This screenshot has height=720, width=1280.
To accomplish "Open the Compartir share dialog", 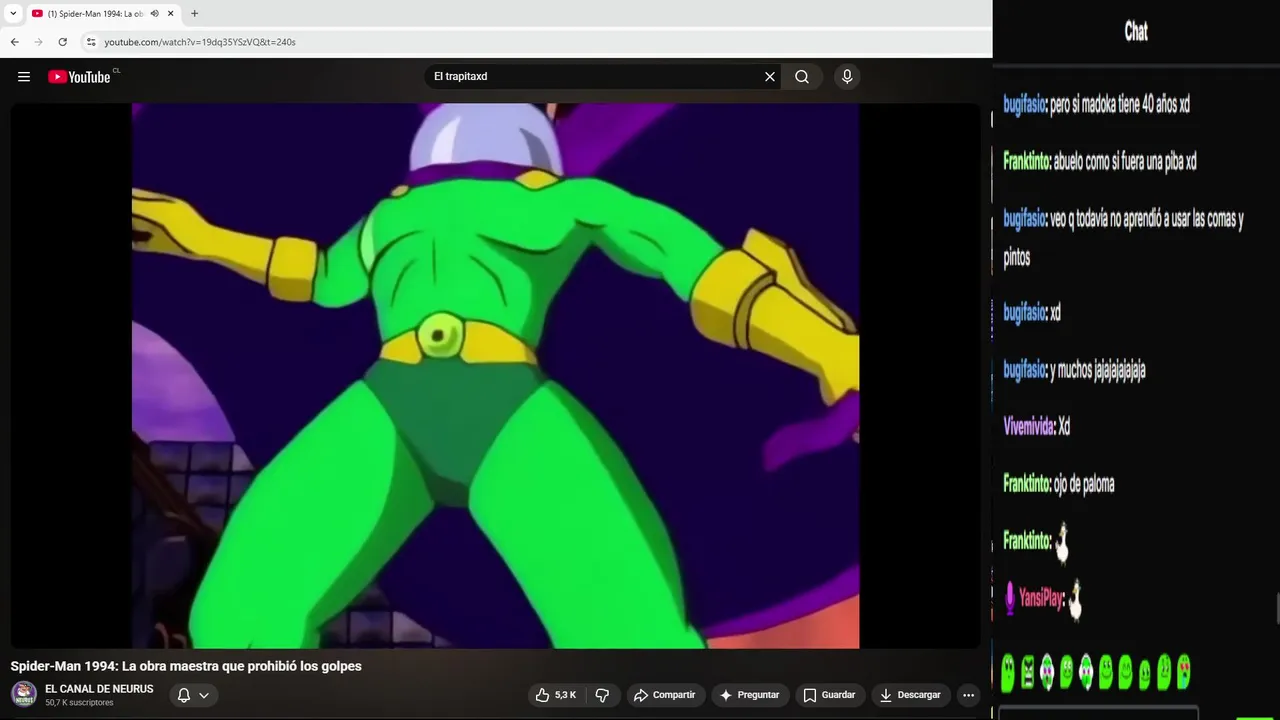I will [665, 695].
